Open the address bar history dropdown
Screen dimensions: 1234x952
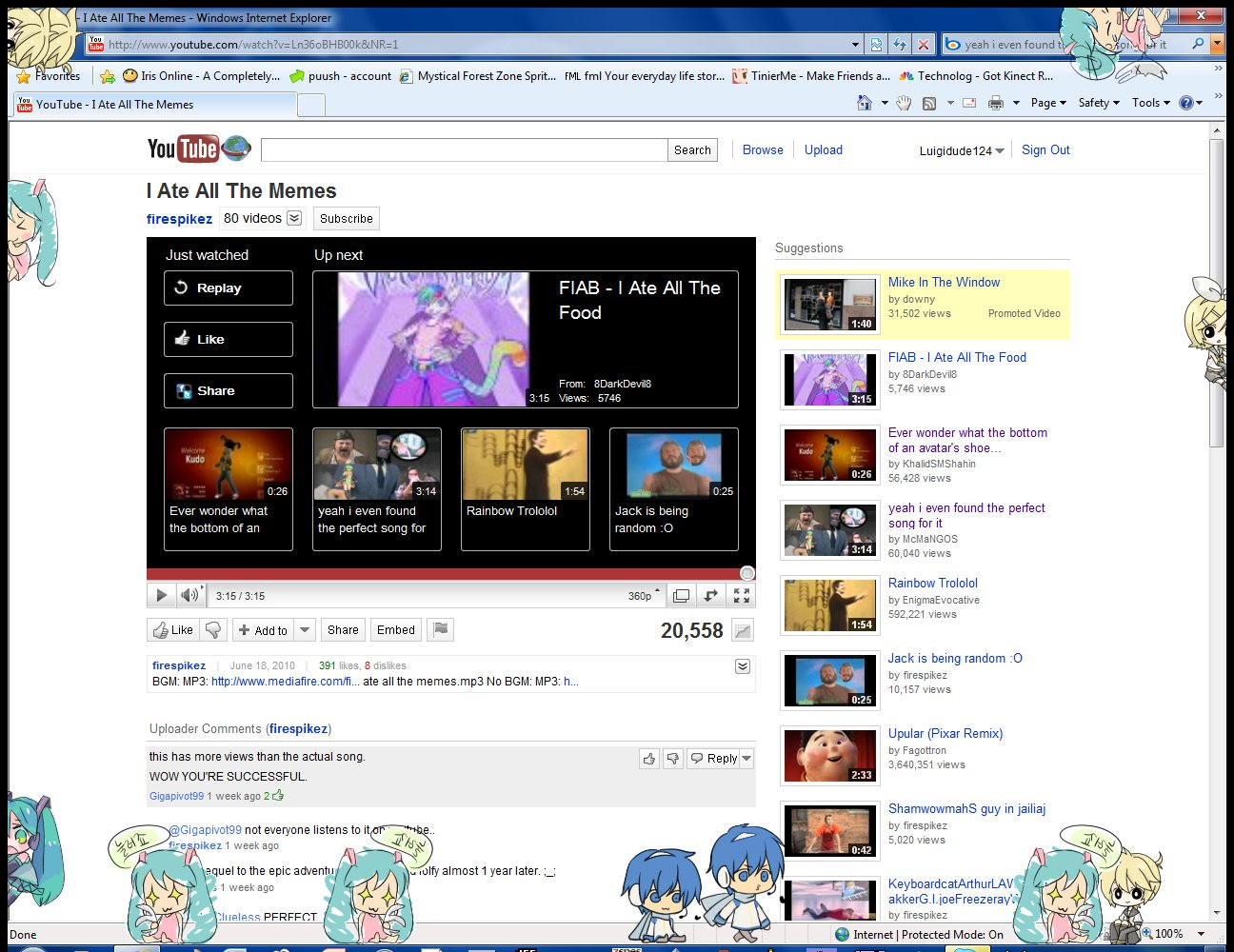(855, 45)
